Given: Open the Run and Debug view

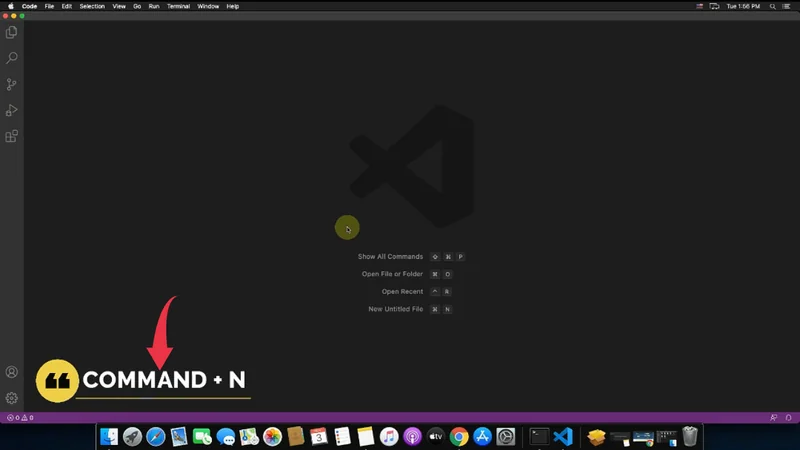Looking at the screenshot, I should pos(12,111).
